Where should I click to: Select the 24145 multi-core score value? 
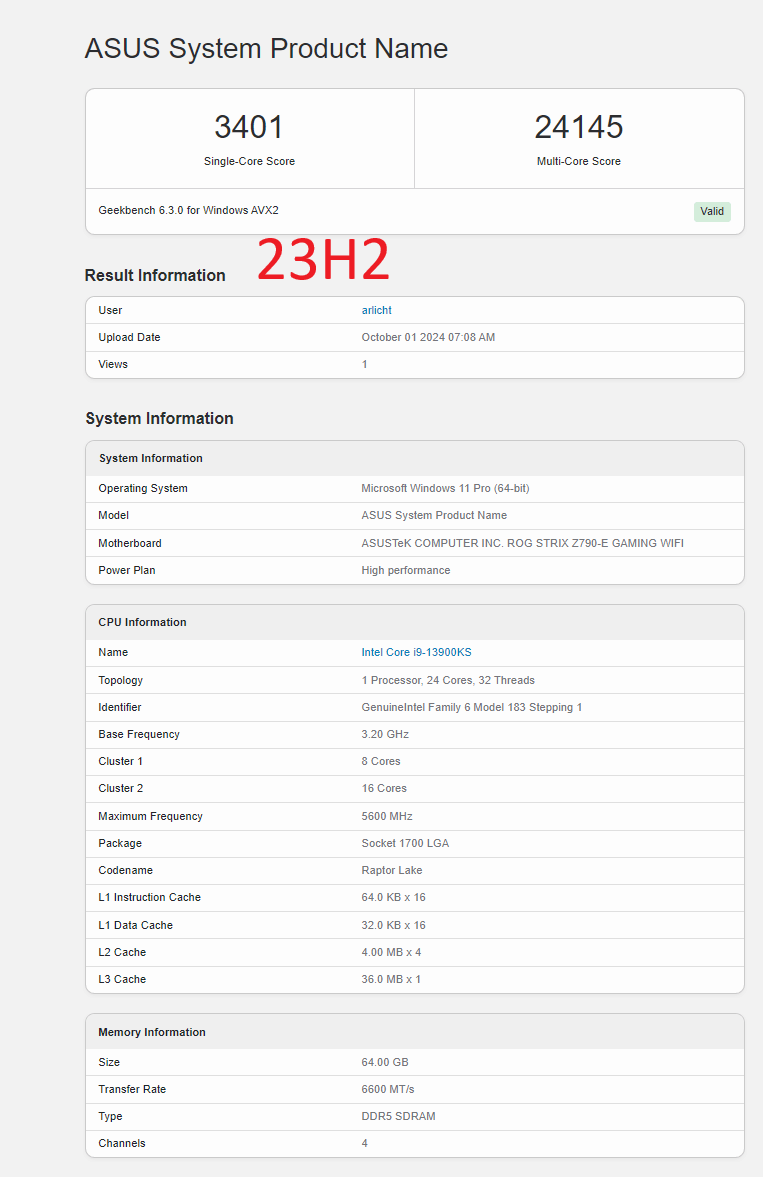tap(579, 127)
